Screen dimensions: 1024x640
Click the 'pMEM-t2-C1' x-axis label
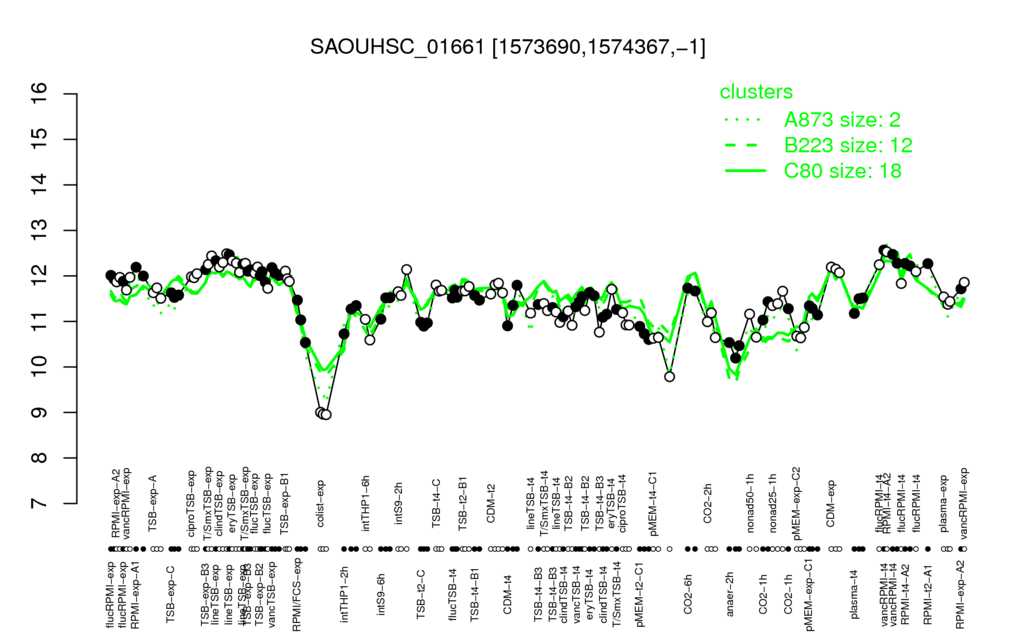(640, 594)
